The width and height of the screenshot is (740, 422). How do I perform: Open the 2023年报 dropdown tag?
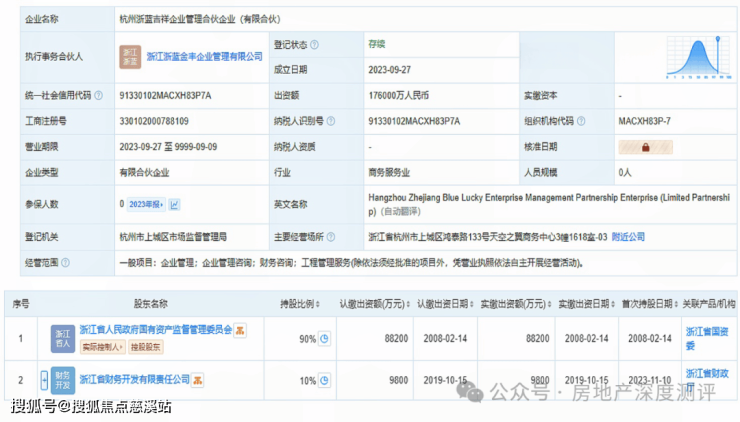[x=146, y=204]
